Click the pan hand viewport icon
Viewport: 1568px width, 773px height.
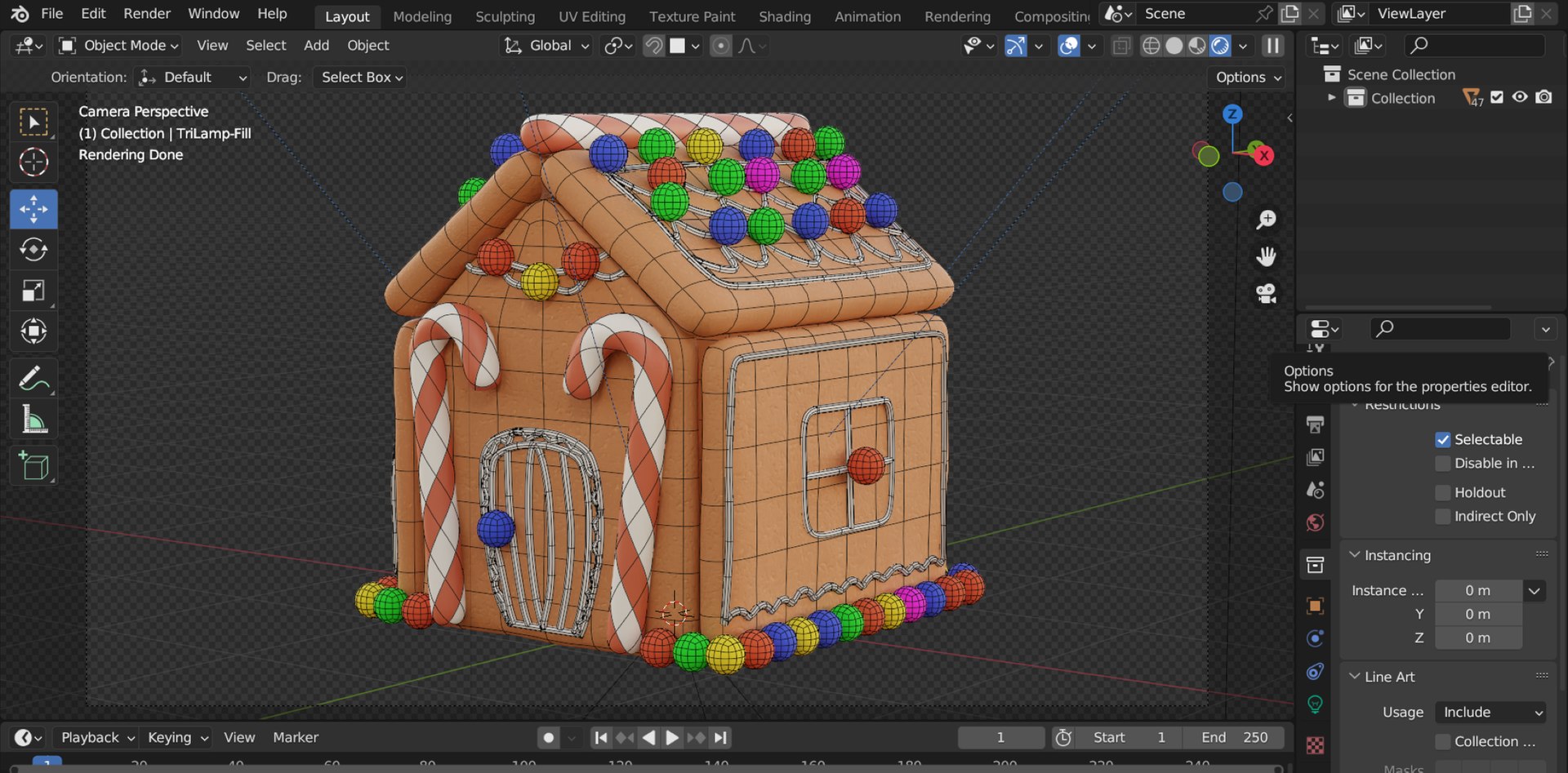point(1267,256)
